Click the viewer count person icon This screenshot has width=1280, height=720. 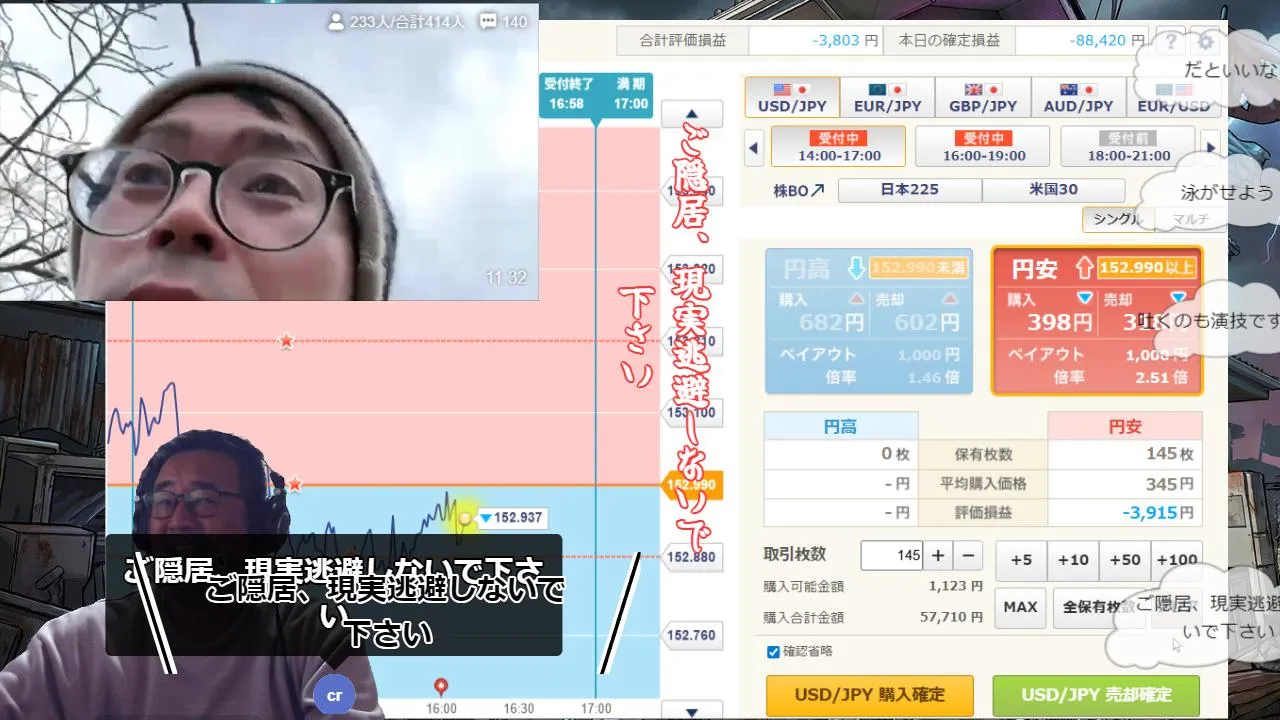(x=336, y=21)
